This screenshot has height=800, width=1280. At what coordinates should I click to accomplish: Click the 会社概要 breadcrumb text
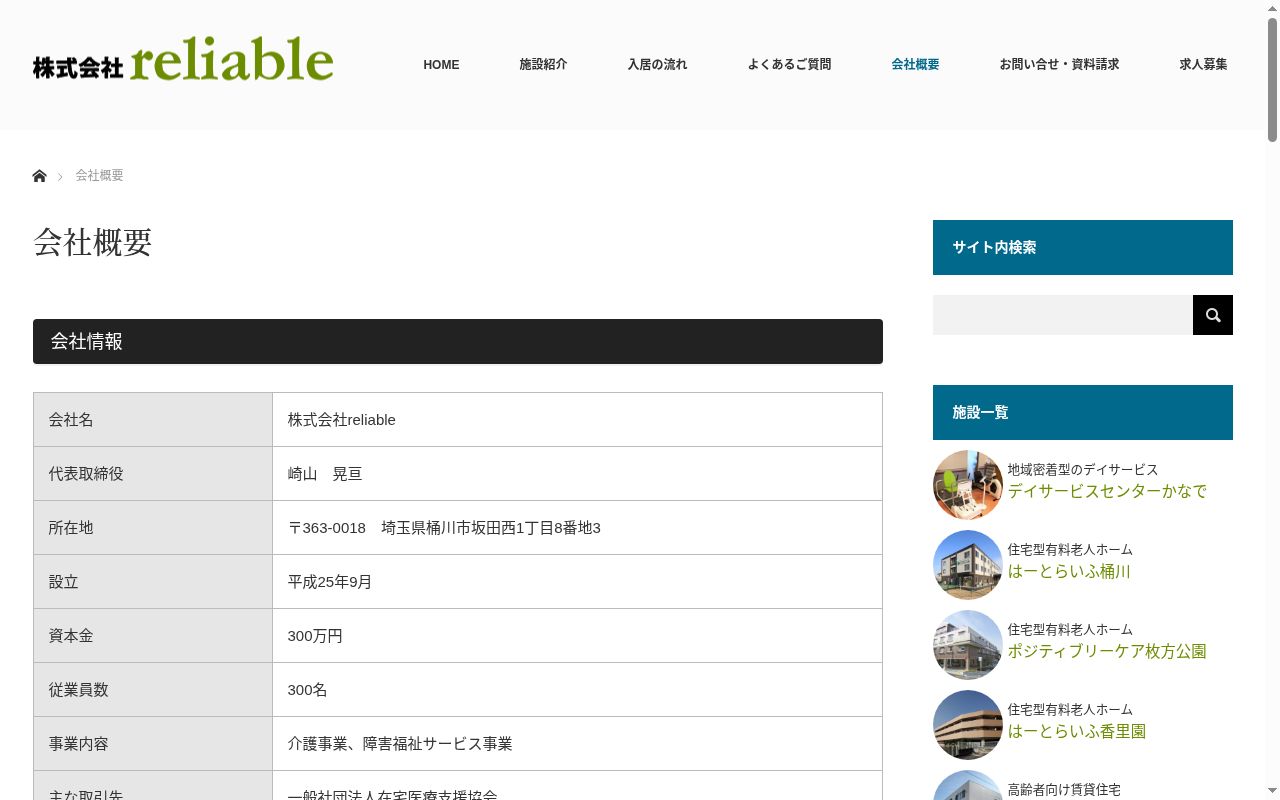click(99, 176)
